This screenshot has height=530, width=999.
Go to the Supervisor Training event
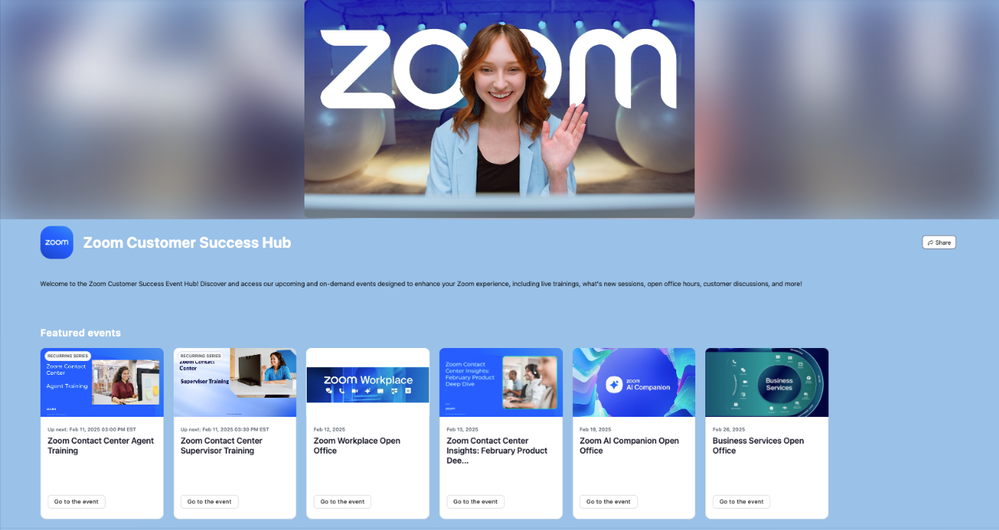click(210, 501)
